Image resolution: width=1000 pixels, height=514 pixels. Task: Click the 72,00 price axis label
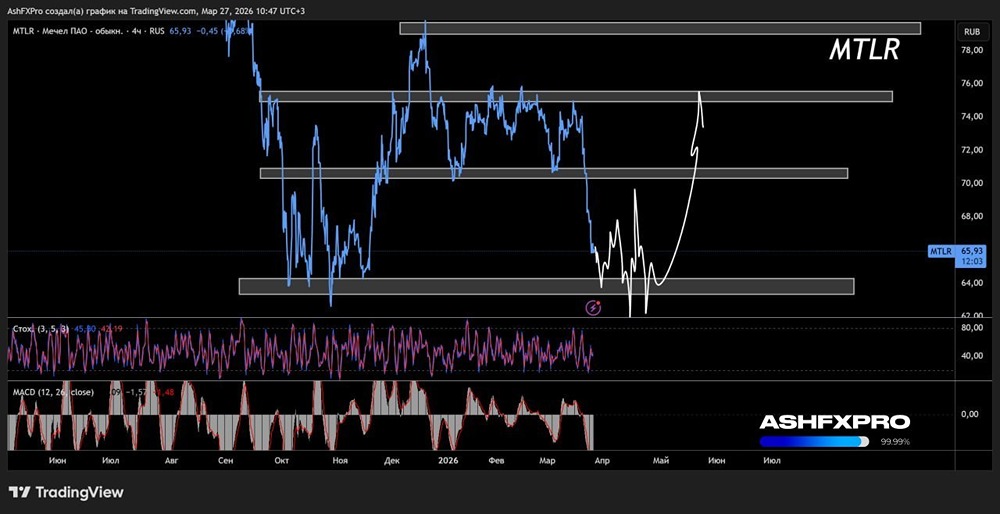(970, 150)
